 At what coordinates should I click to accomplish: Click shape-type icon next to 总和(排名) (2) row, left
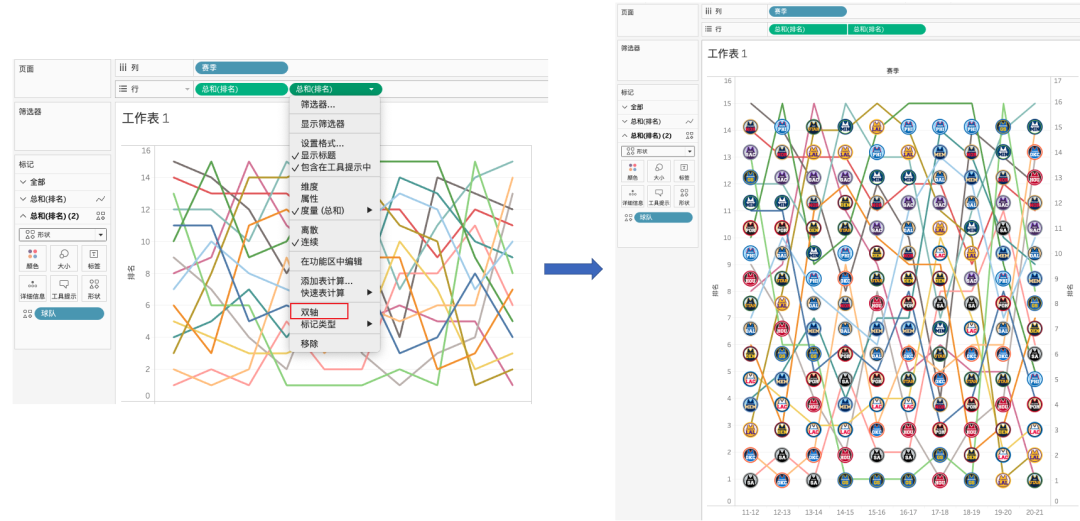click(x=101, y=216)
